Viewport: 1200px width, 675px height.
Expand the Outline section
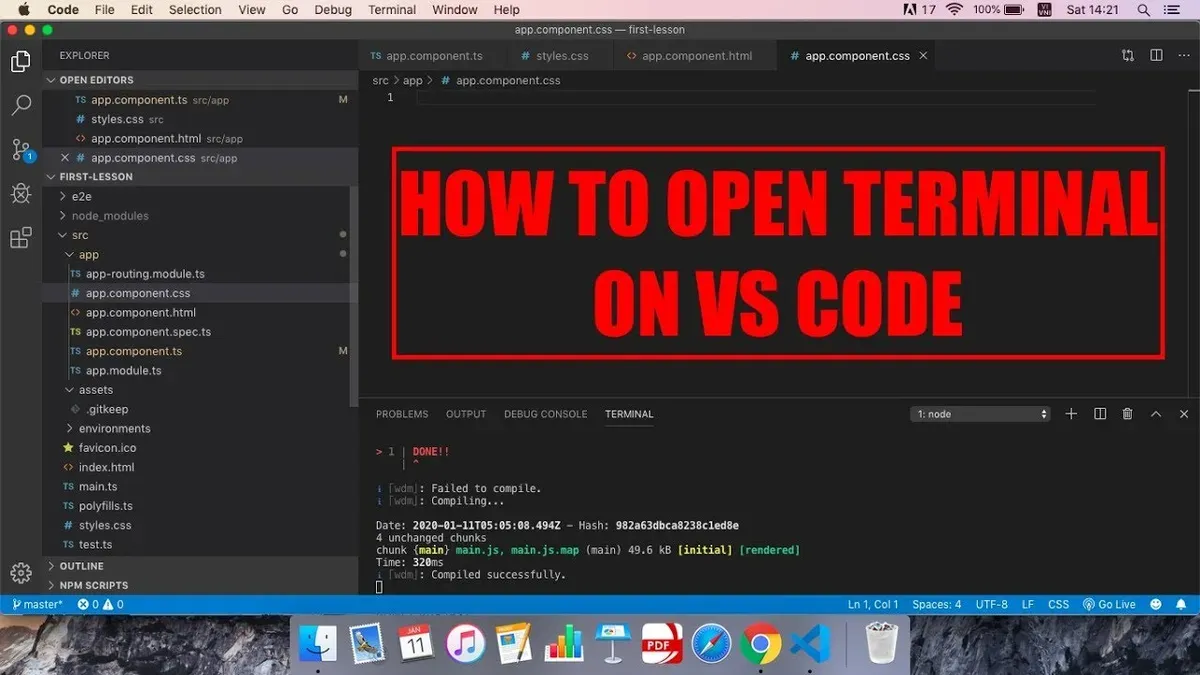coord(200,566)
